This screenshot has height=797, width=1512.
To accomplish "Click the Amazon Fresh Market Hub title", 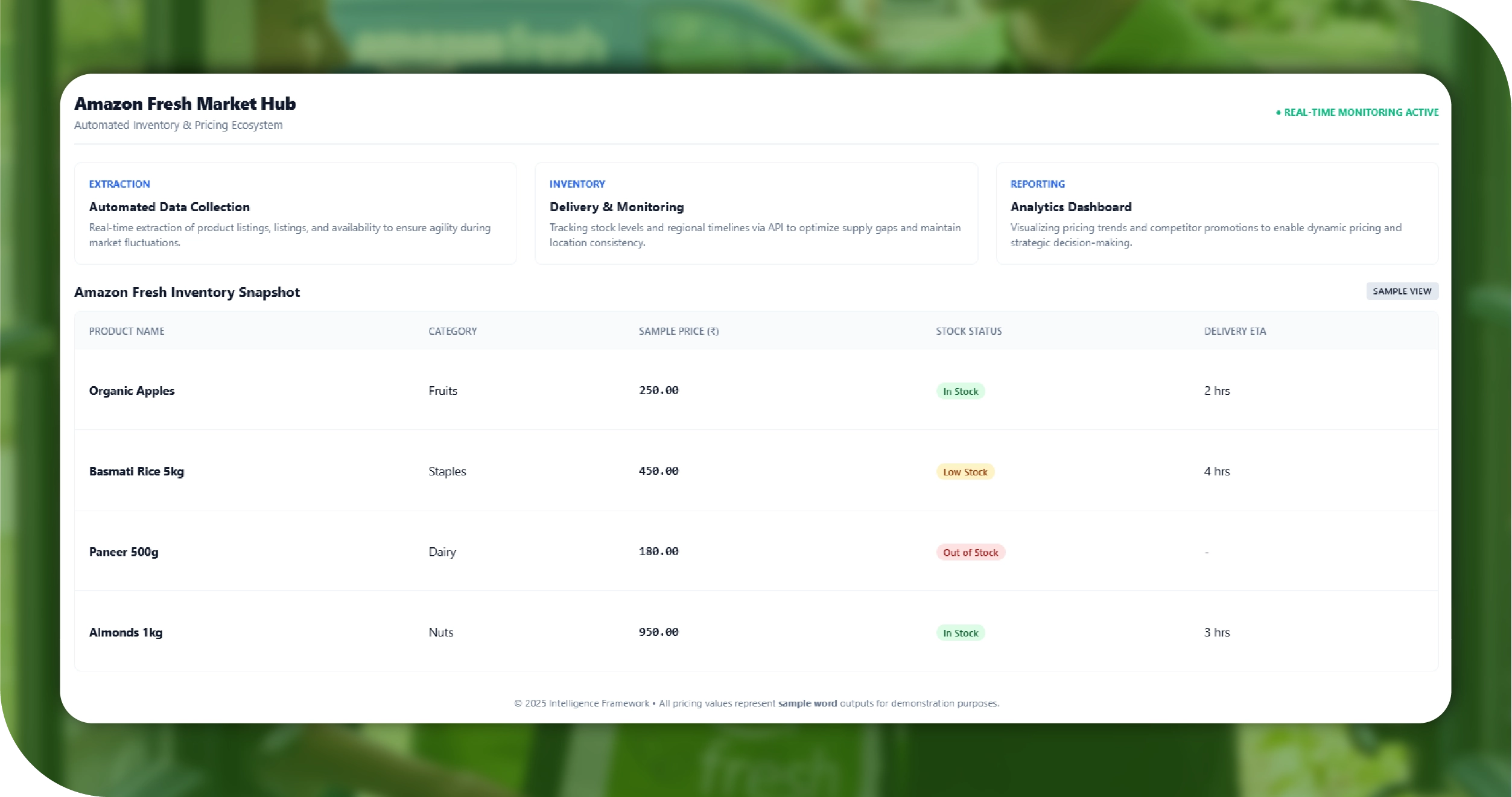I will (185, 104).
